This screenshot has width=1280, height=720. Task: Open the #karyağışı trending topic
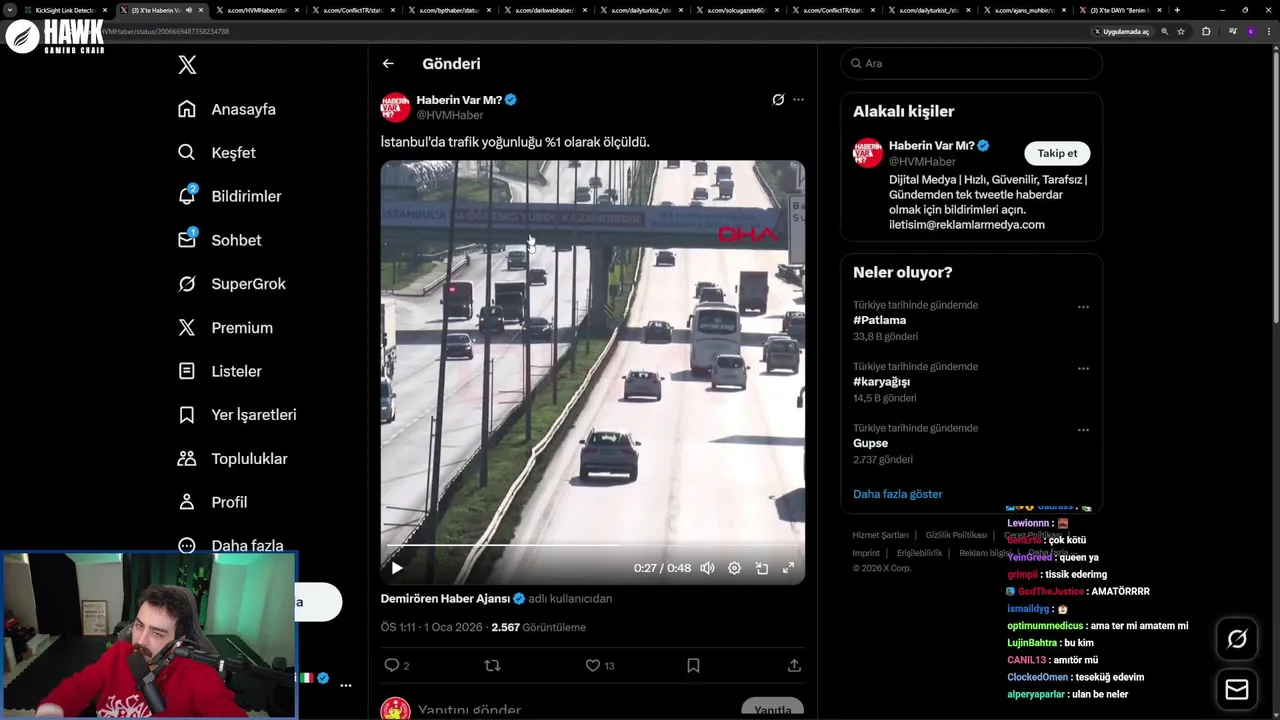(x=881, y=382)
